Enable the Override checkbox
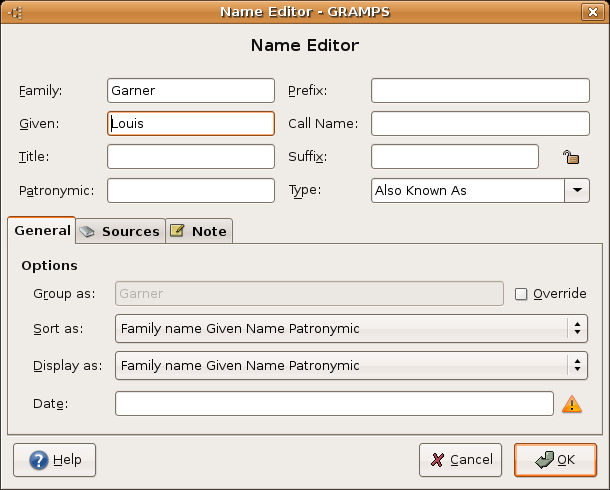The width and height of the screenshot is (610, 490). [521, 294]
